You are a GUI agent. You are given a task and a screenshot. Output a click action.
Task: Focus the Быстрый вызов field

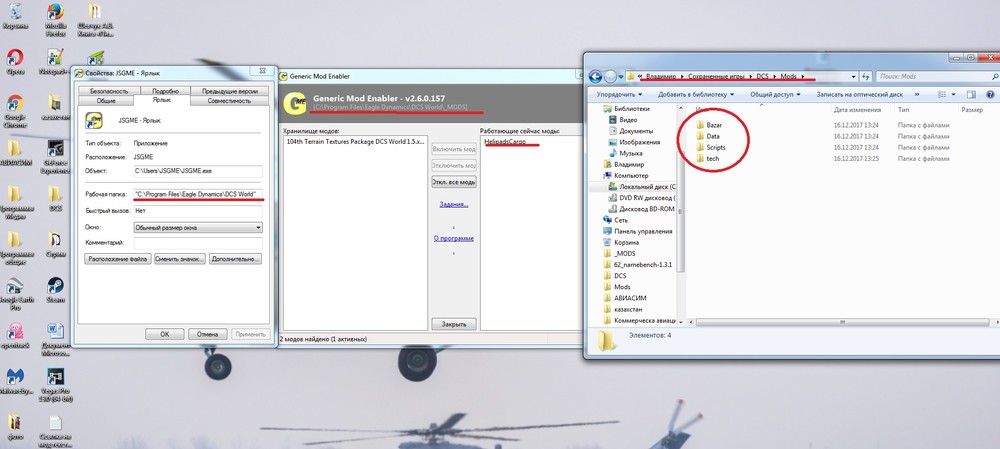click(198, 210)
